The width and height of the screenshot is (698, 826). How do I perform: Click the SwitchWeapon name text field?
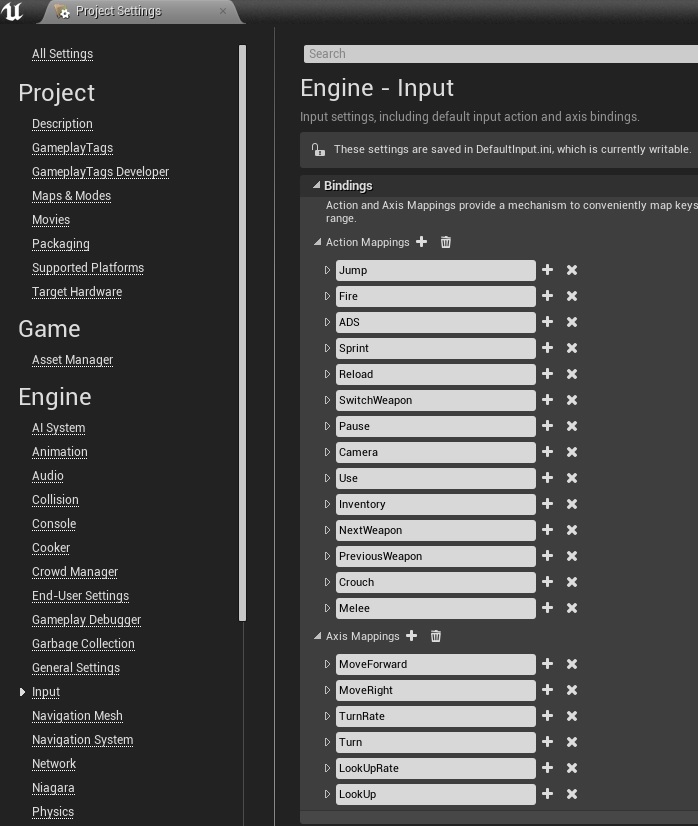coord(435,400)
